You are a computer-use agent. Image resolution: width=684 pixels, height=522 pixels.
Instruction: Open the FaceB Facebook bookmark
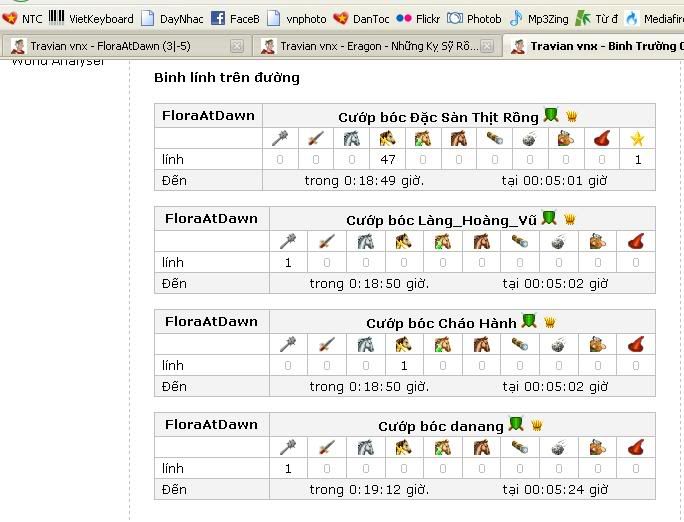tap(235, 19)
